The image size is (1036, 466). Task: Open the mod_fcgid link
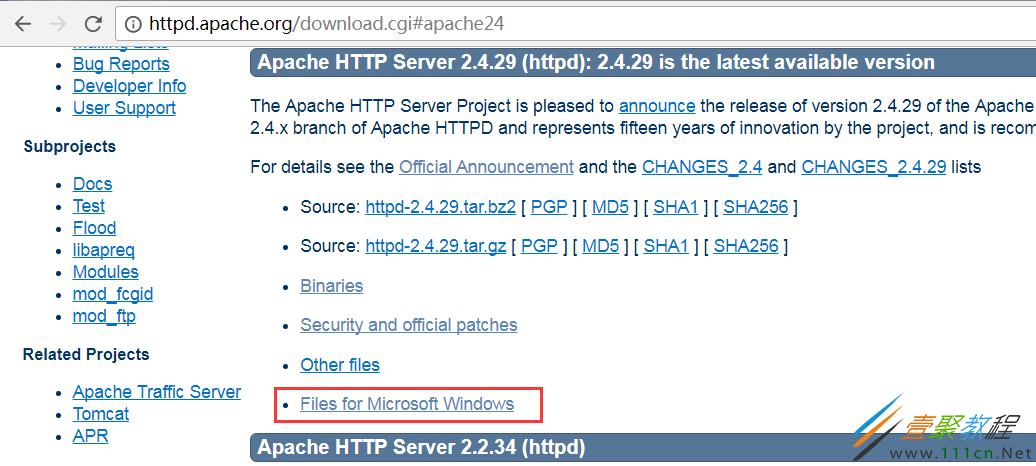(x=113, y=294)
